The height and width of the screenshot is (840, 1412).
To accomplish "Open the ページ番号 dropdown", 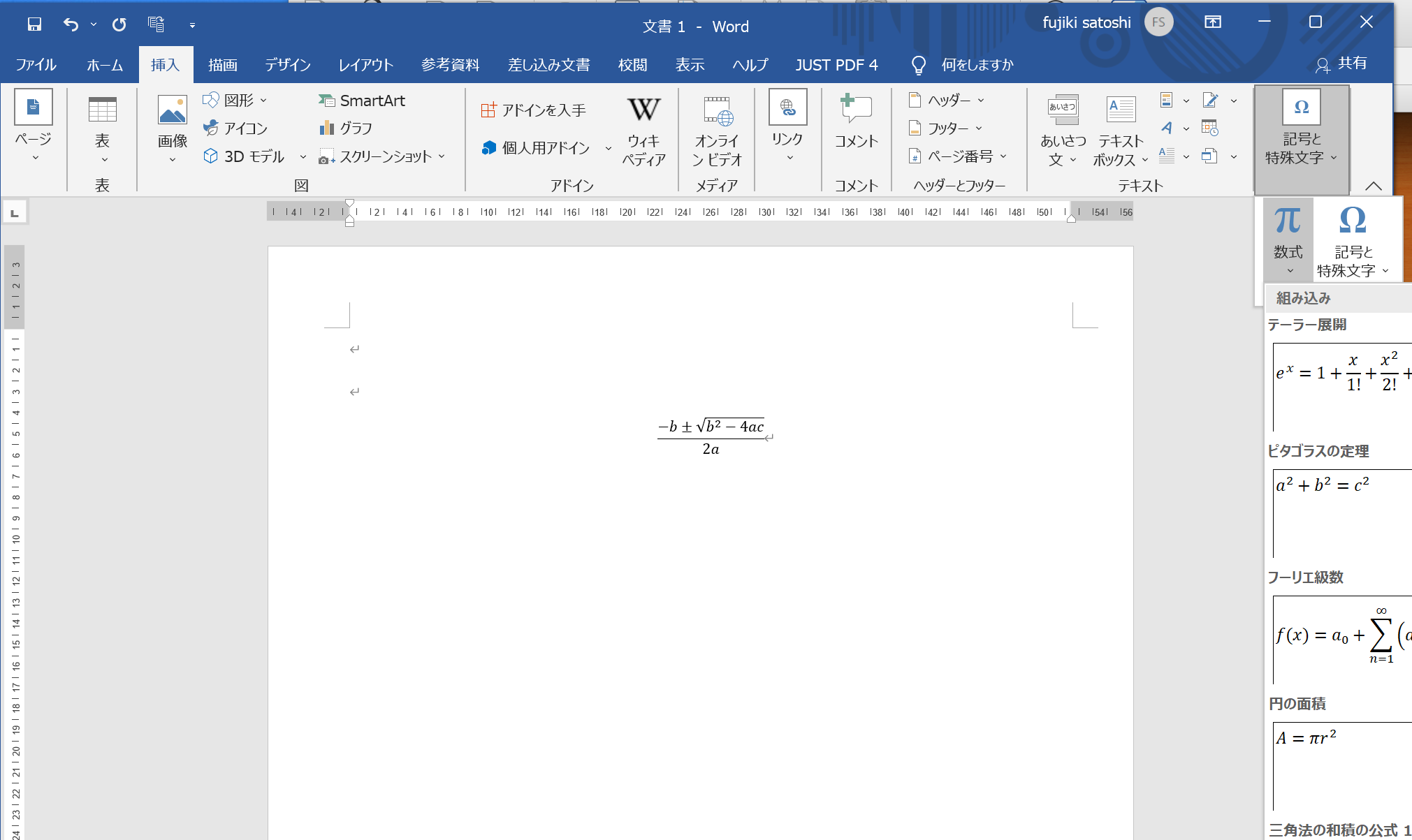I will (x=958, y=156).
